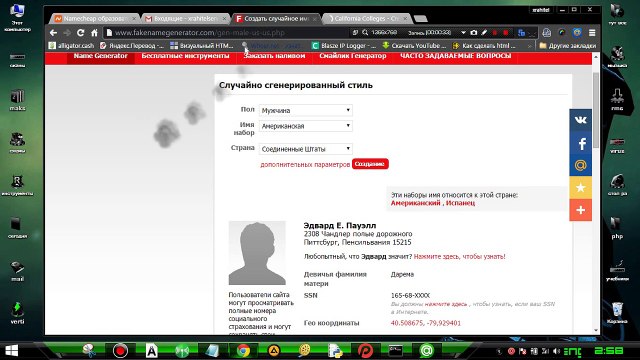Open the Имя набор dropdown showing Американская
Screen dimensions: 640x360
coord(305,126)
